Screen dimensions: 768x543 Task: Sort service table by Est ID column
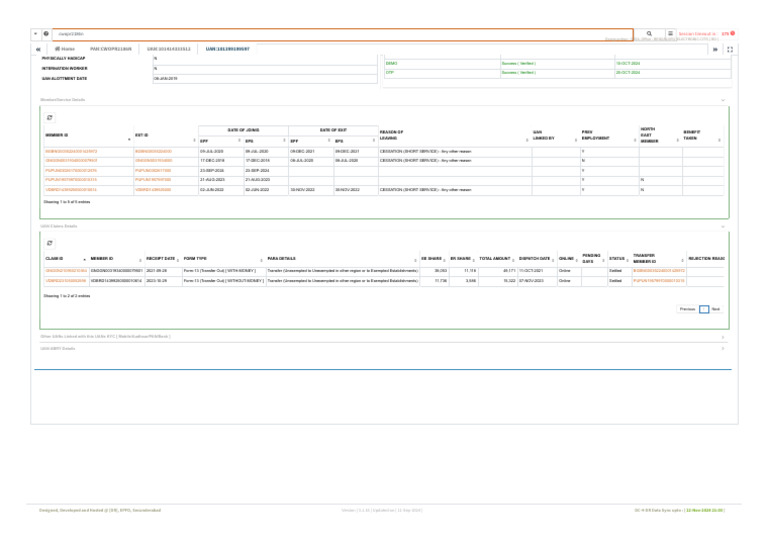click(165, 136)
